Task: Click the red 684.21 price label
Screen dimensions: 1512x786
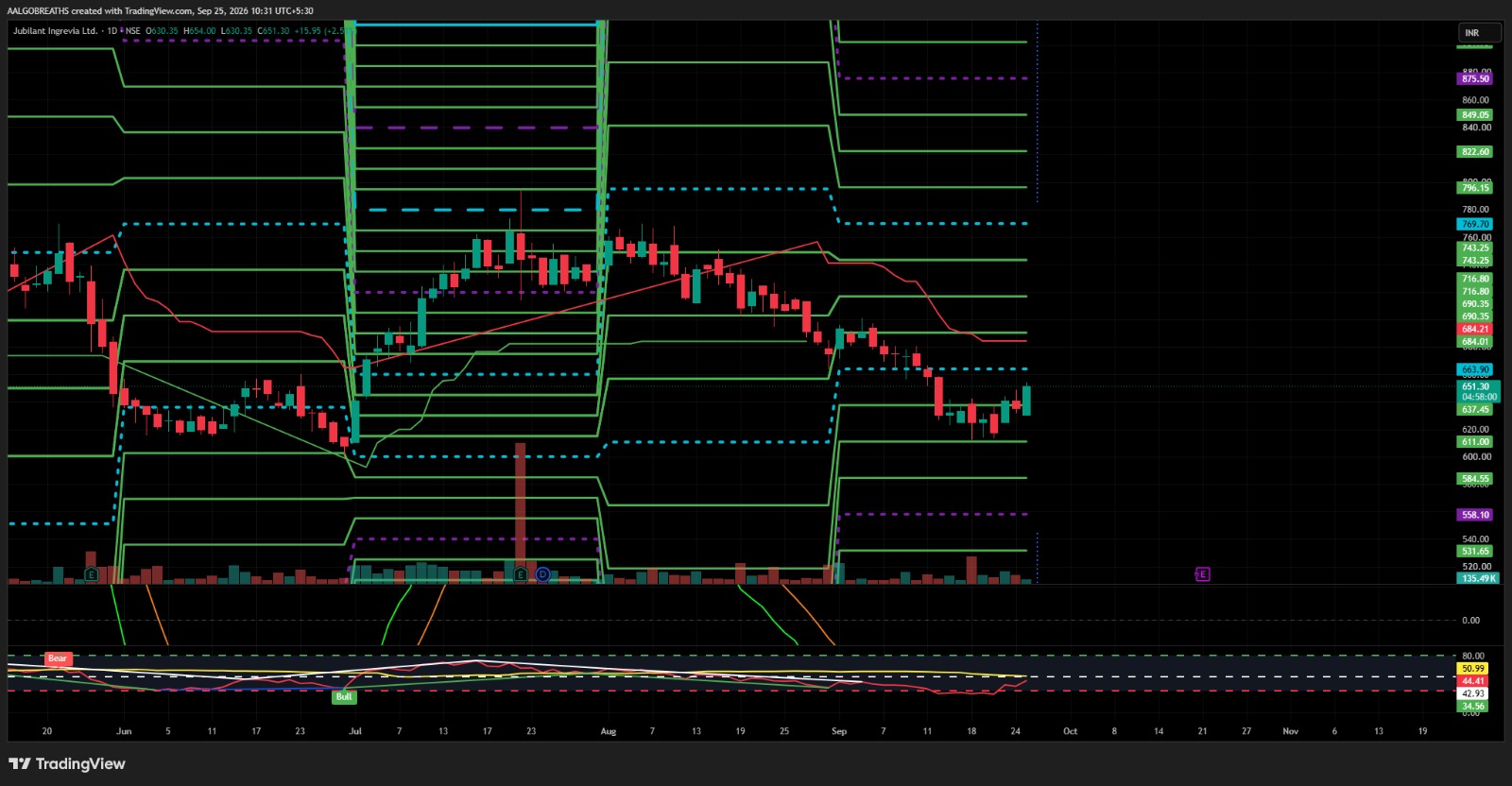Action: pos(1475,330)
